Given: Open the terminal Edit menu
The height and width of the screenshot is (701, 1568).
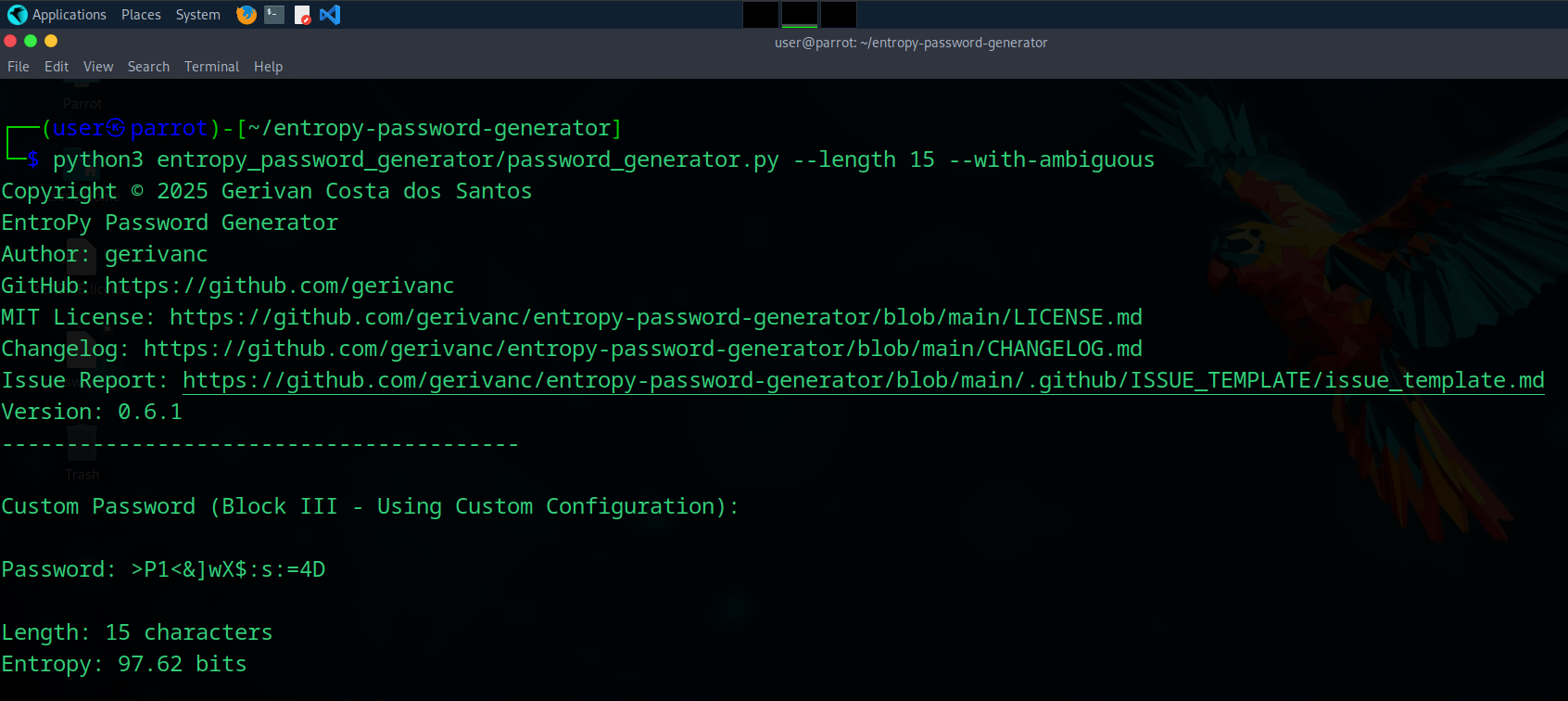Looking at the screenshot, I should click(x=57, y=67).
